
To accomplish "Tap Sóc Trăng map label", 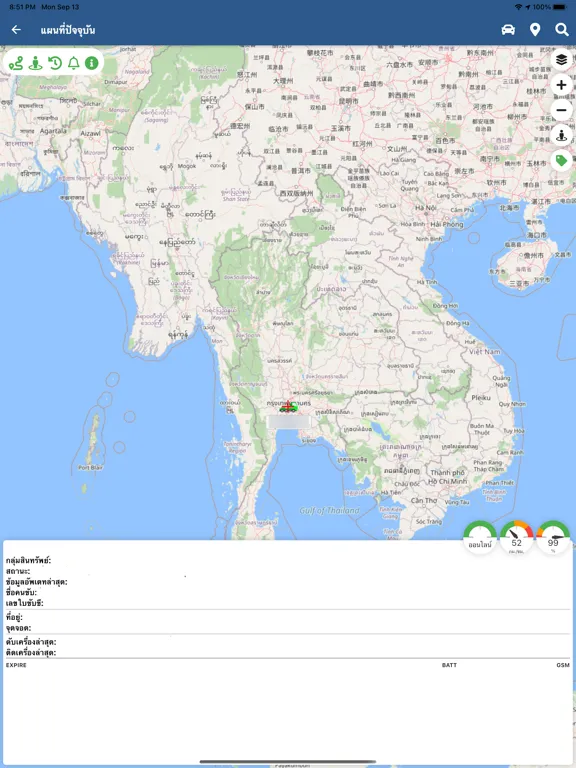I will [x=429, y=522].
